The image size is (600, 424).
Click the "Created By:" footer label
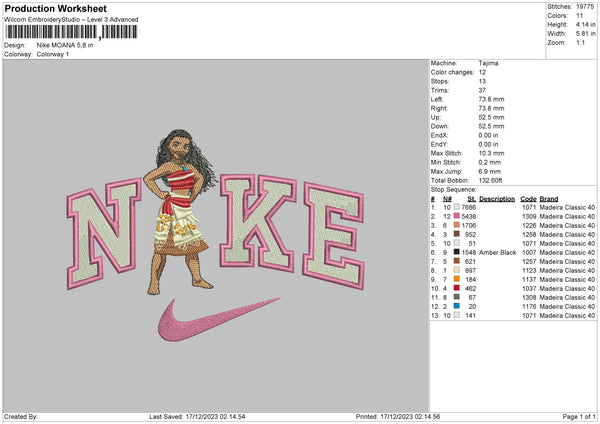[21, 417]
